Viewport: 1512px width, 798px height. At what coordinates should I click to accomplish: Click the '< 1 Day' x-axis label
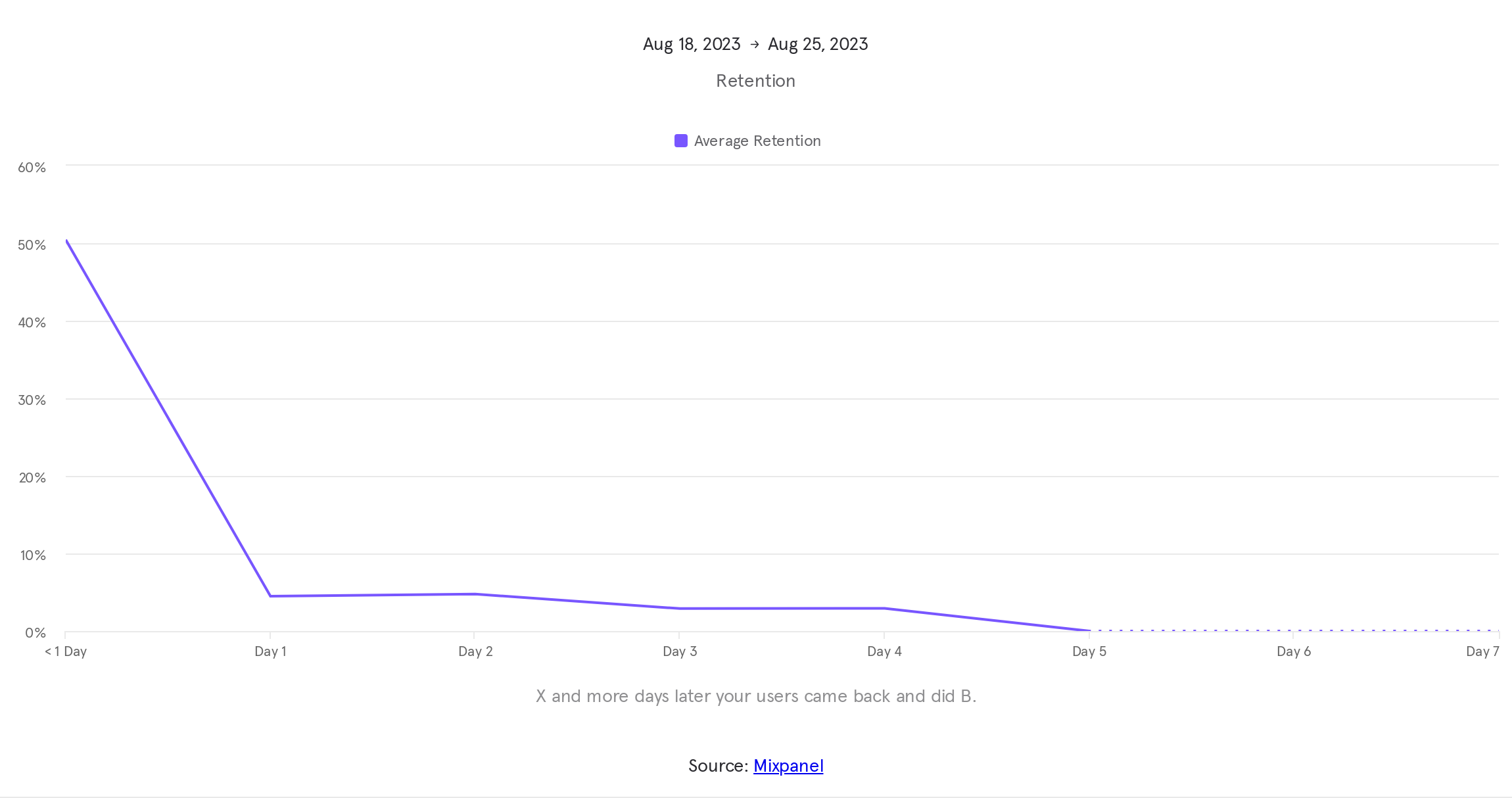pyautogui.click(x=66, y=651)
